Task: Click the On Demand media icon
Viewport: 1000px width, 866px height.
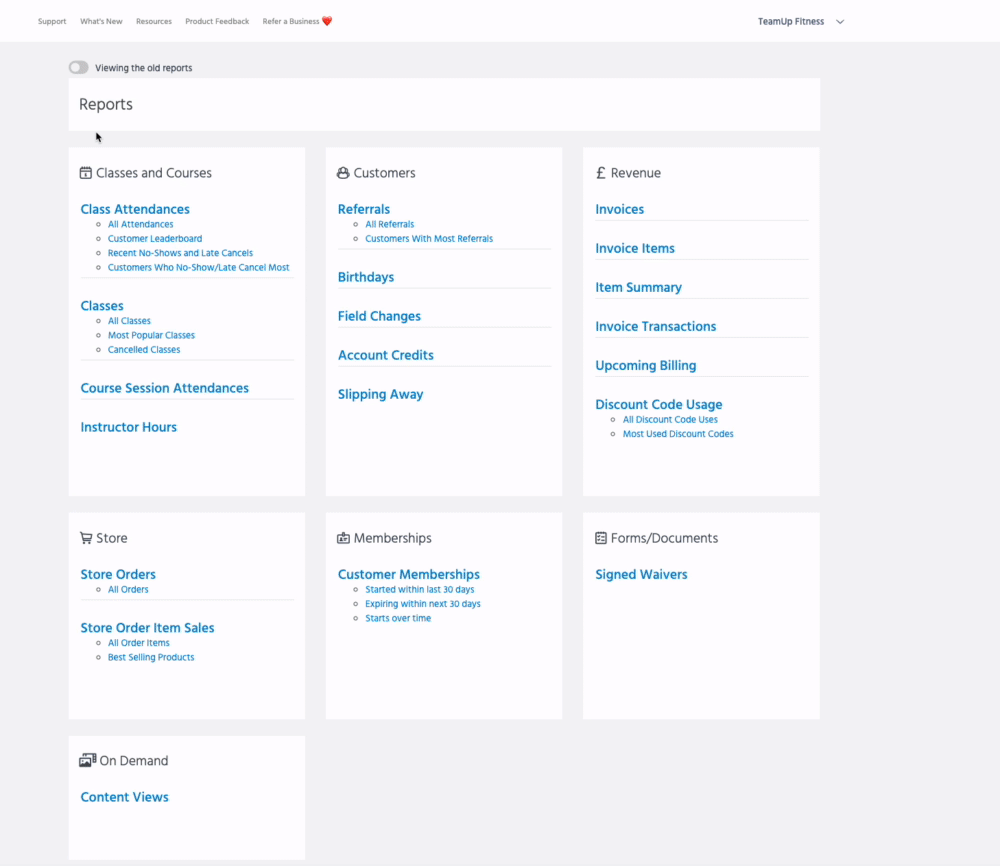Action: pos(87,761)
